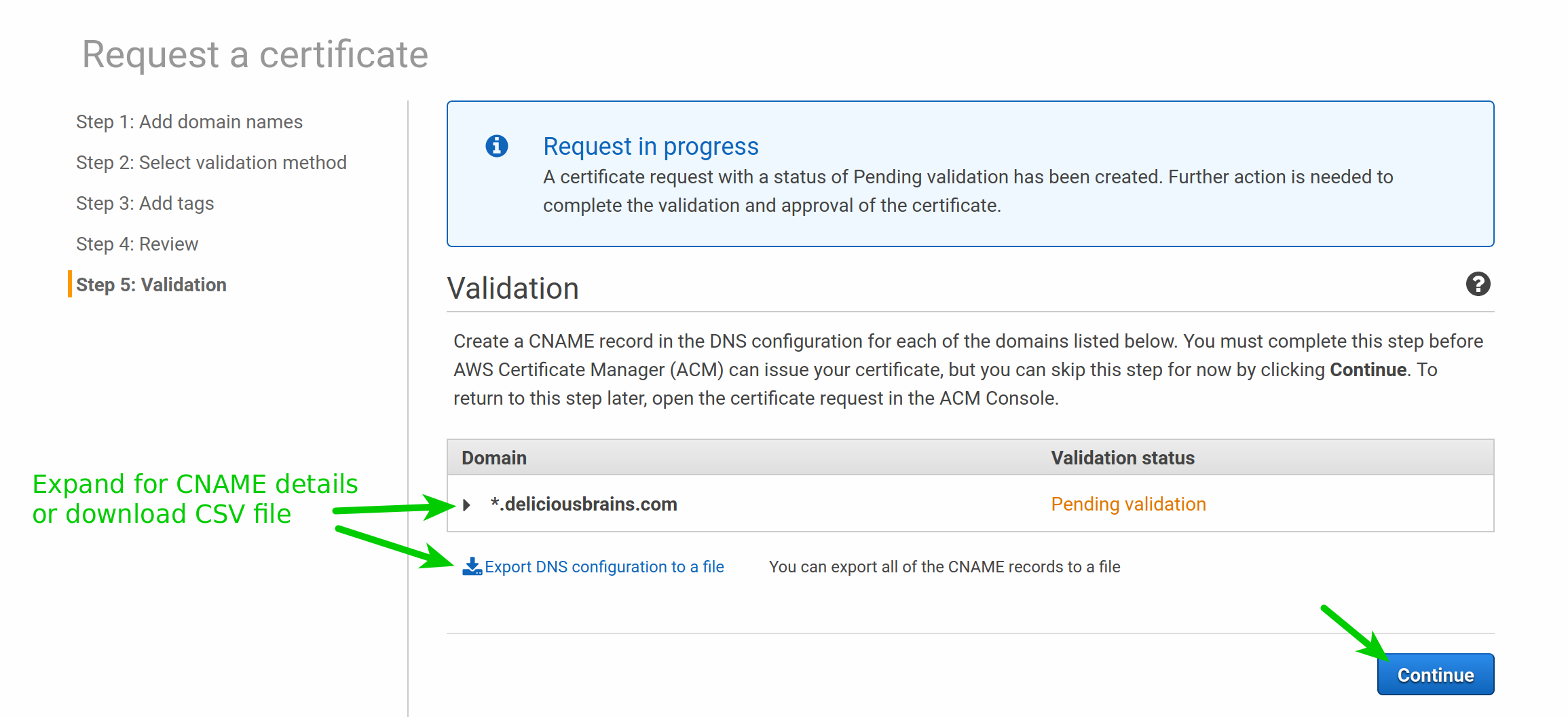Click the Request in progress heading

(651, 146)
